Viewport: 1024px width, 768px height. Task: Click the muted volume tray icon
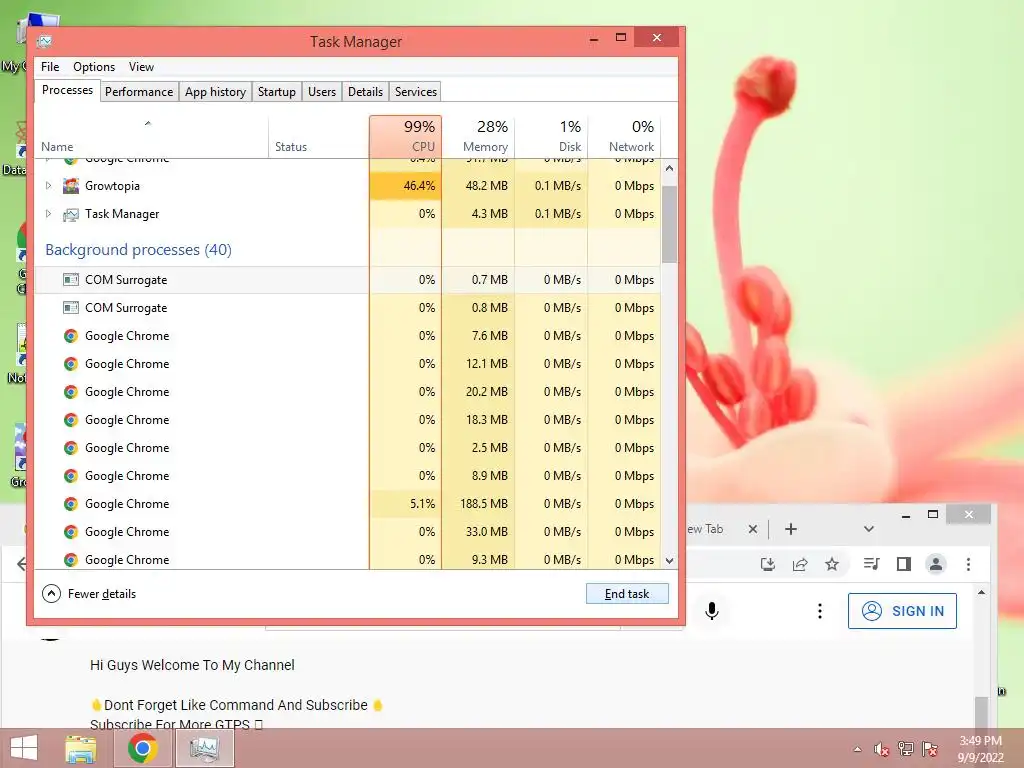click(882, 750)
